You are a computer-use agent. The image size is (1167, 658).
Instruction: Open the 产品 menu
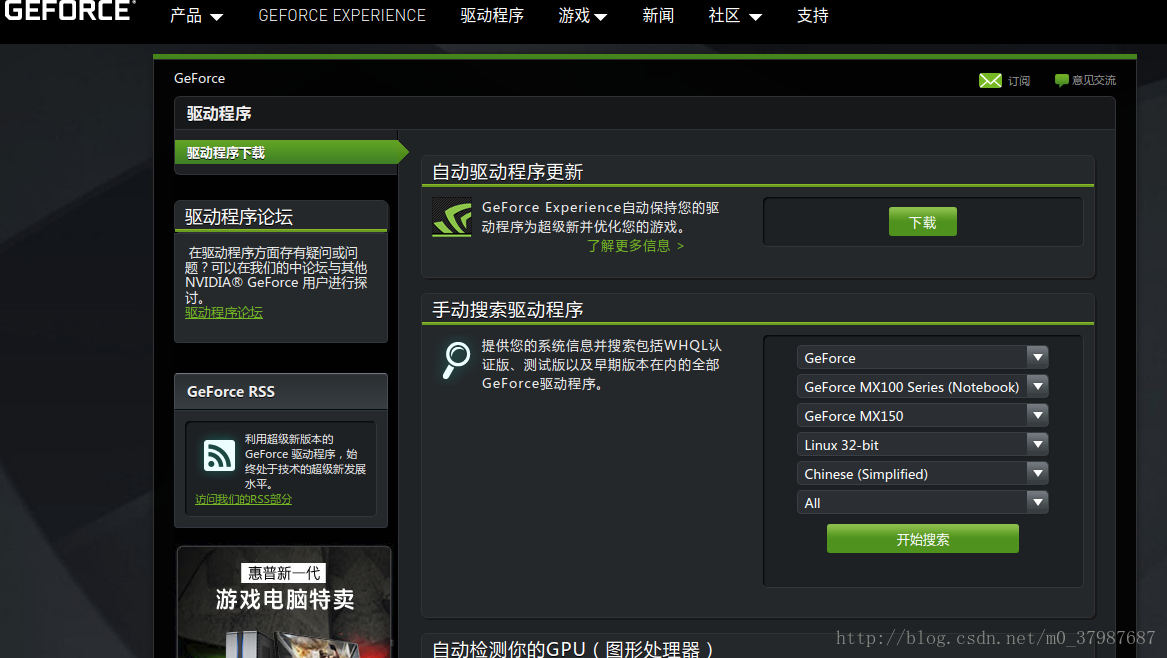coord(196,16)
